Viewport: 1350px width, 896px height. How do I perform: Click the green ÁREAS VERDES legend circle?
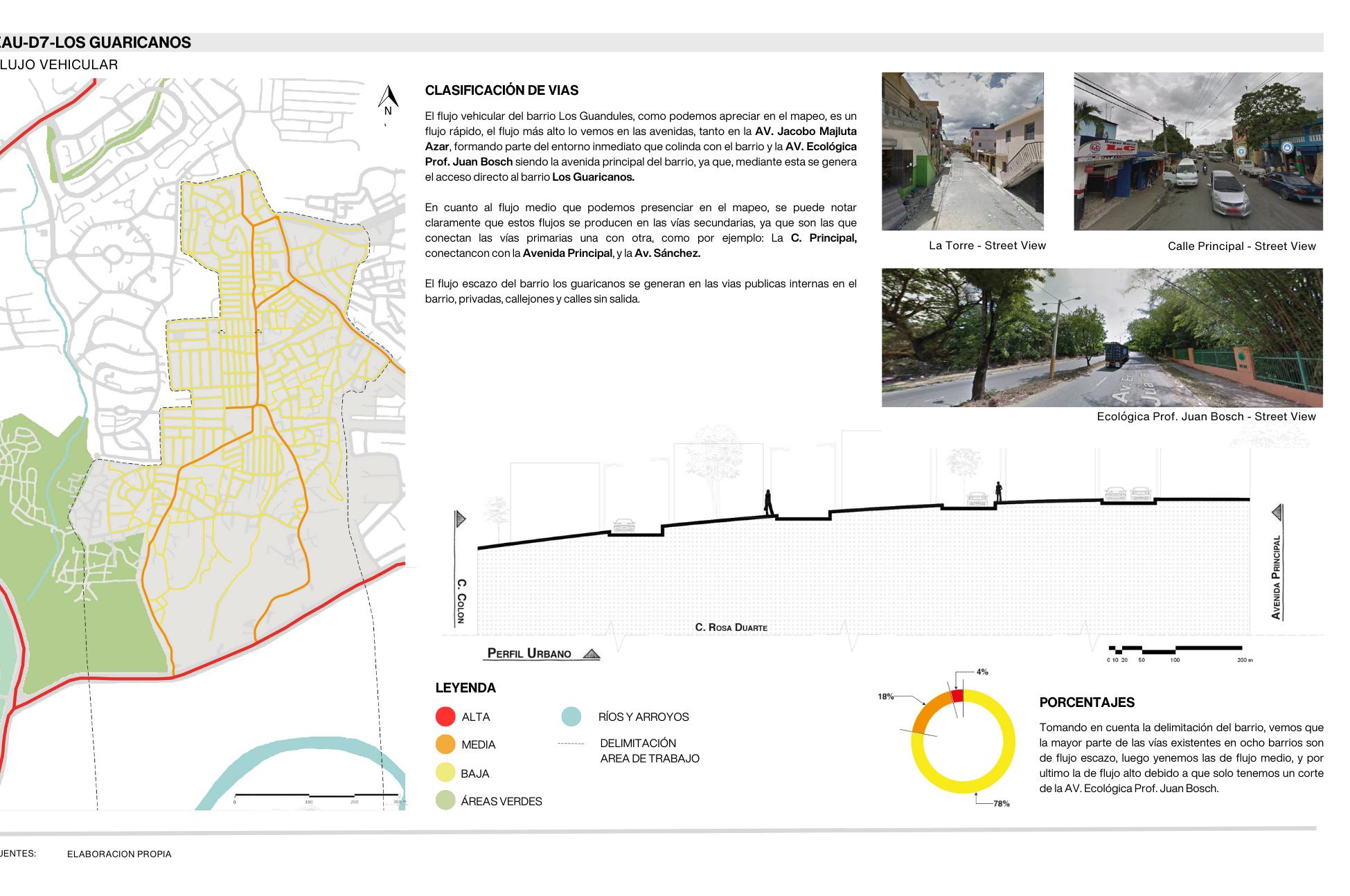(x=445, y=800)
